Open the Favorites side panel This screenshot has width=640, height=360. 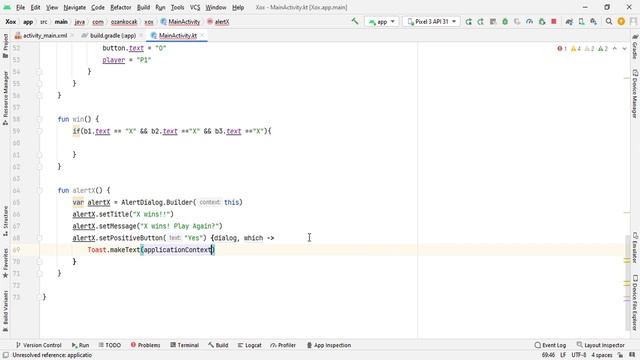pyautogui.click(x=5, y=263)
